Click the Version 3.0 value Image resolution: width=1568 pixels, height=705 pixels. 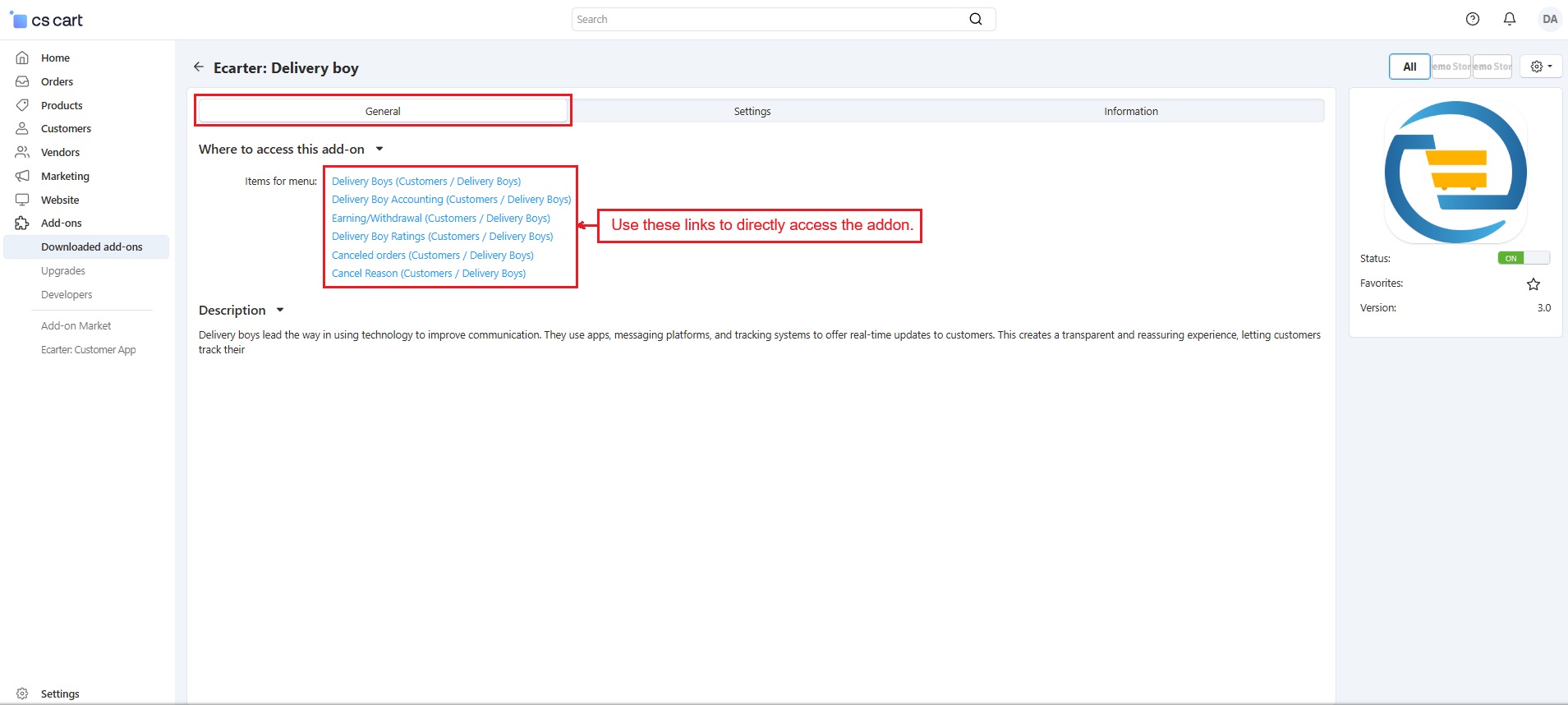(1544, 307)
